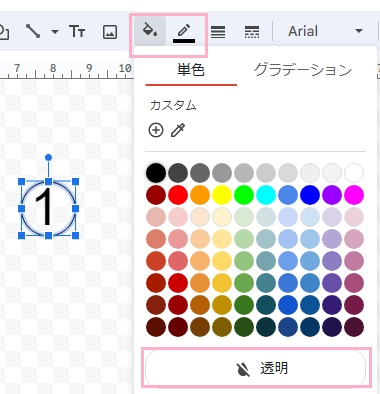The height and width of the screenshot is (394, 380).
Task: Choose the yellow color swatch
Action: click(222, 195)
